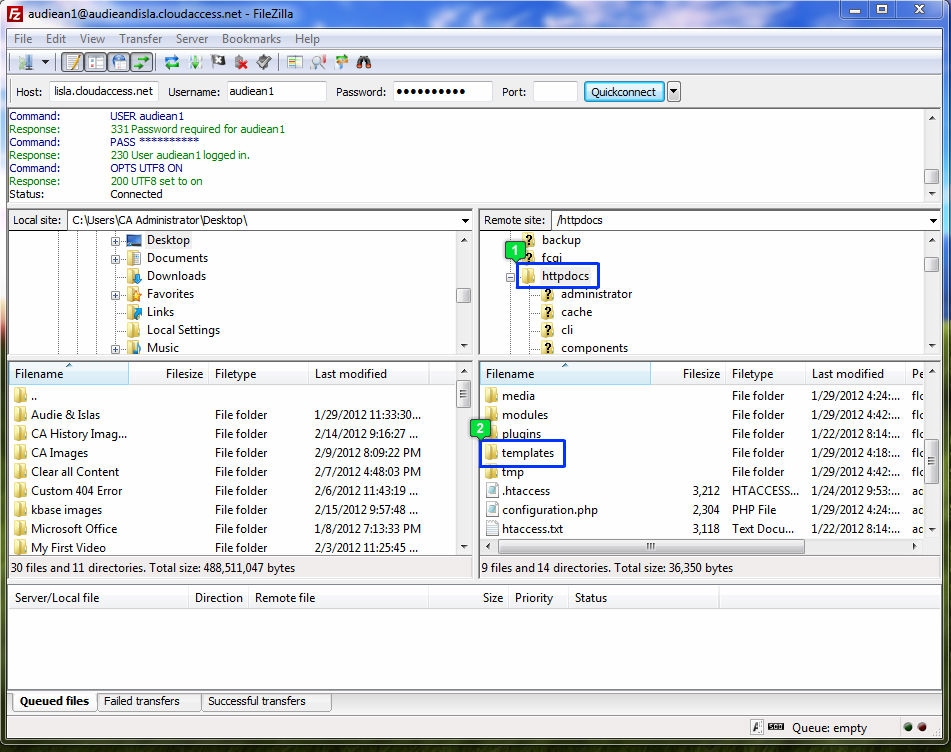
Task: Expand the Music node in local tree
Action: tap(115, 349)
